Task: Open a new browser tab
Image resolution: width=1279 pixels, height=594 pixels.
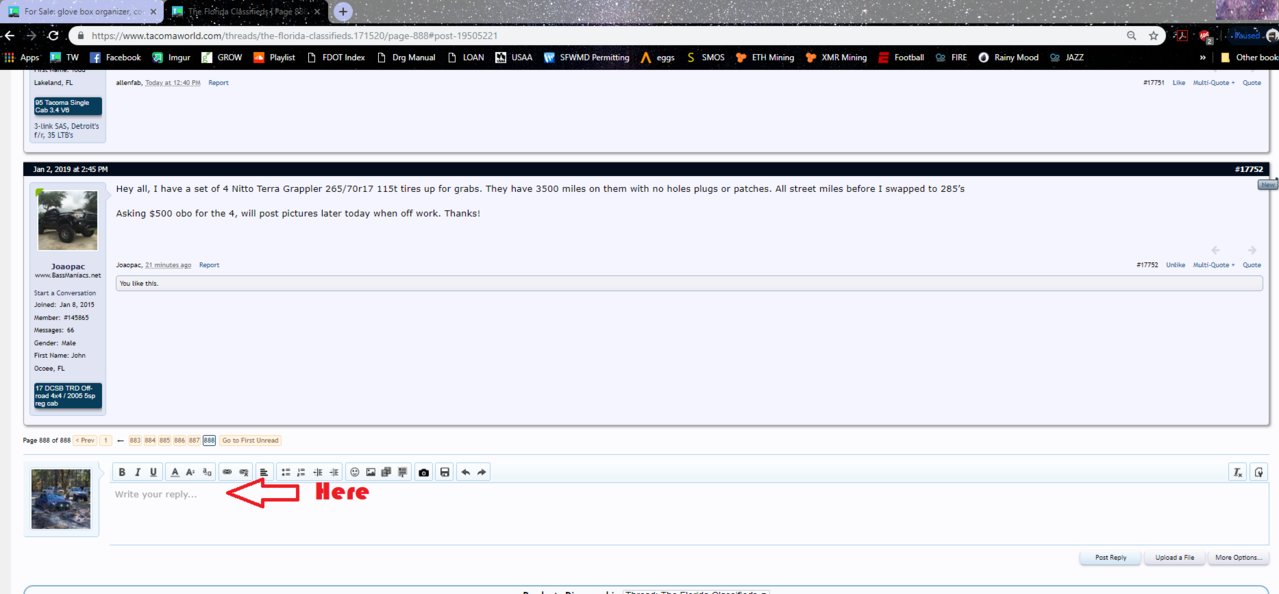Action: click(x=343, y=12)
